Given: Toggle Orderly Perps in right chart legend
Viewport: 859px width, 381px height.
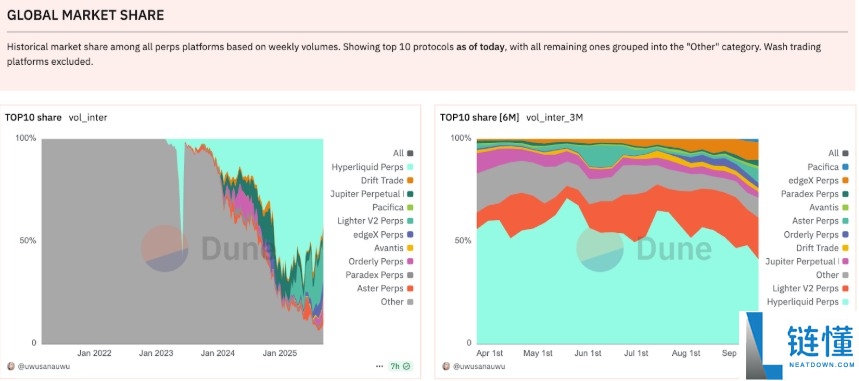Looking at the screenshot, I should click(x=816, y=234).
